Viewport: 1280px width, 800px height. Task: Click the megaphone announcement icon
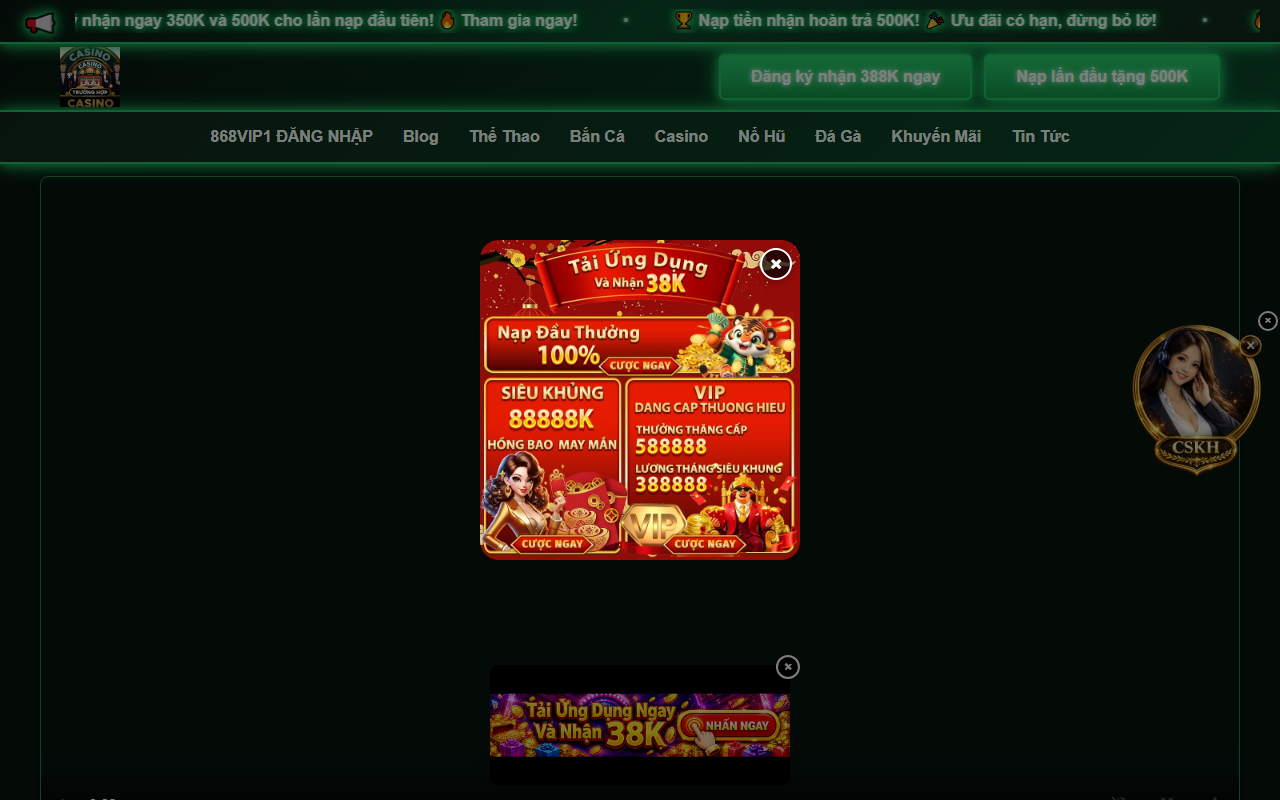coord(40,22)
